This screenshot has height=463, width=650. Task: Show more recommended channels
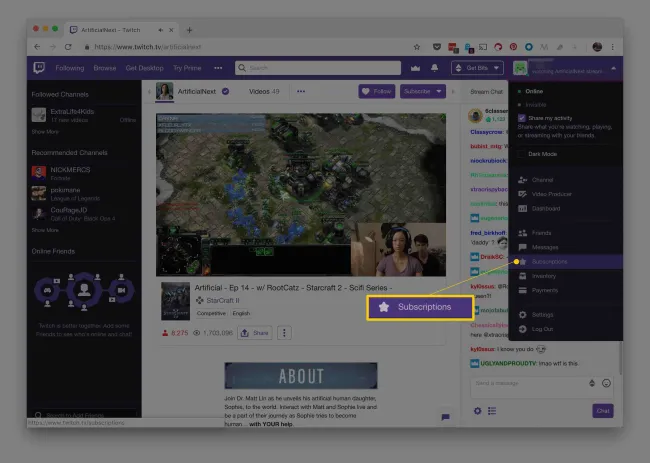[x=45, y=230]
